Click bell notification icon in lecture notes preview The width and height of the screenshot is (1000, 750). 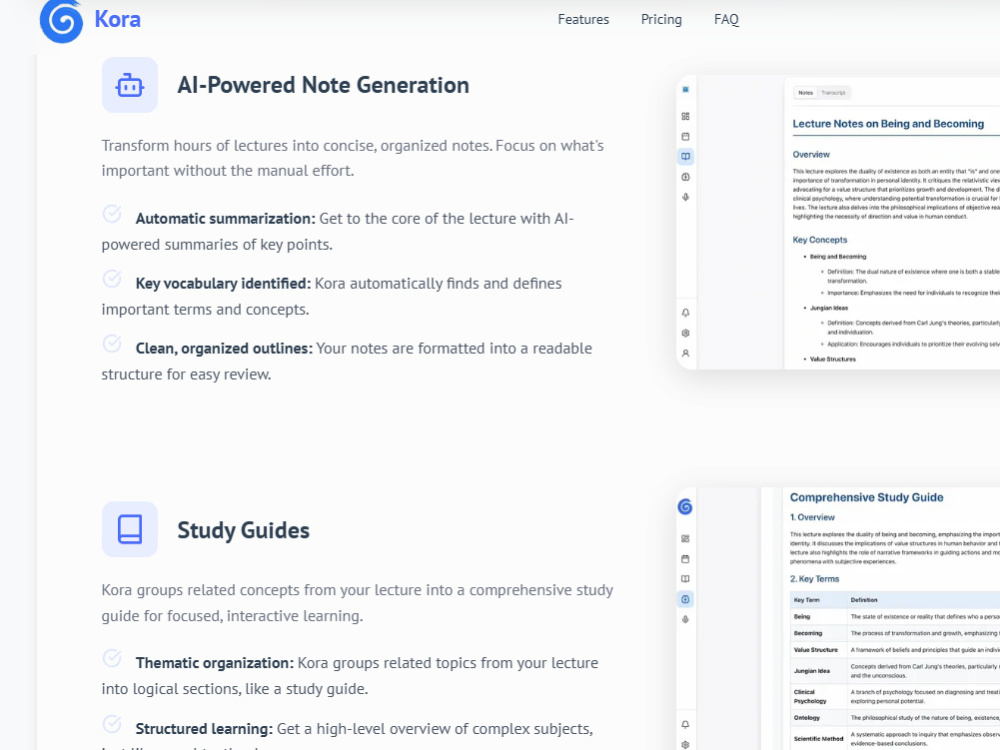pos(686,312)
